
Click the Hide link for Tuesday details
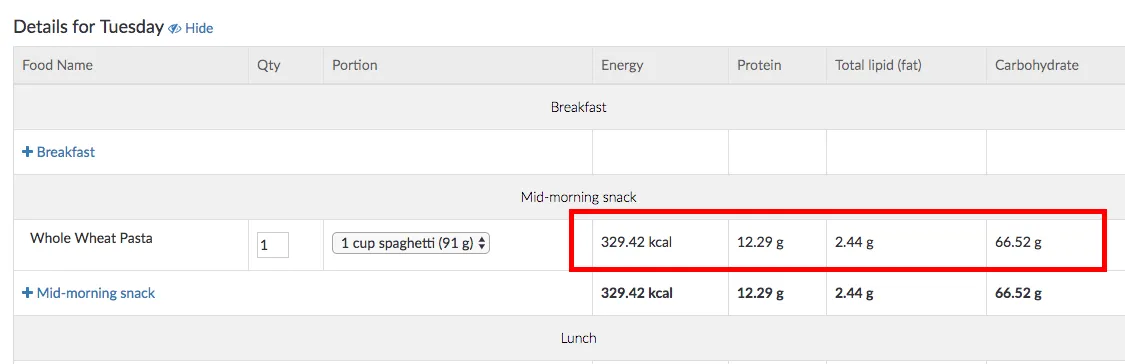(199, 29)
